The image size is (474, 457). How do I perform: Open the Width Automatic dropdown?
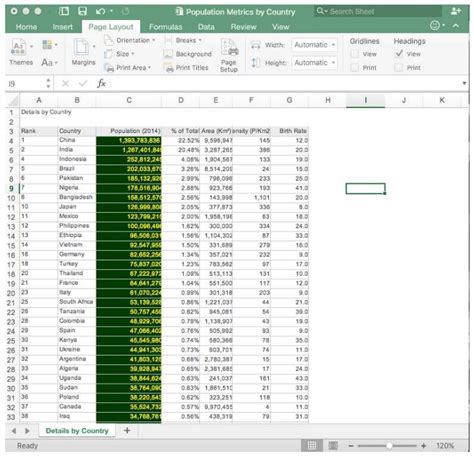click(314, 45)
